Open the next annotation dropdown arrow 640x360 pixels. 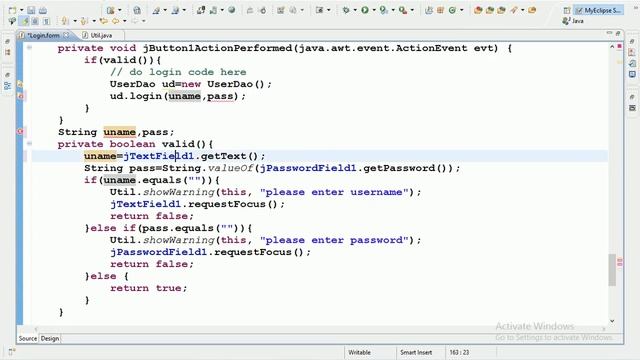tap(75, 21)
